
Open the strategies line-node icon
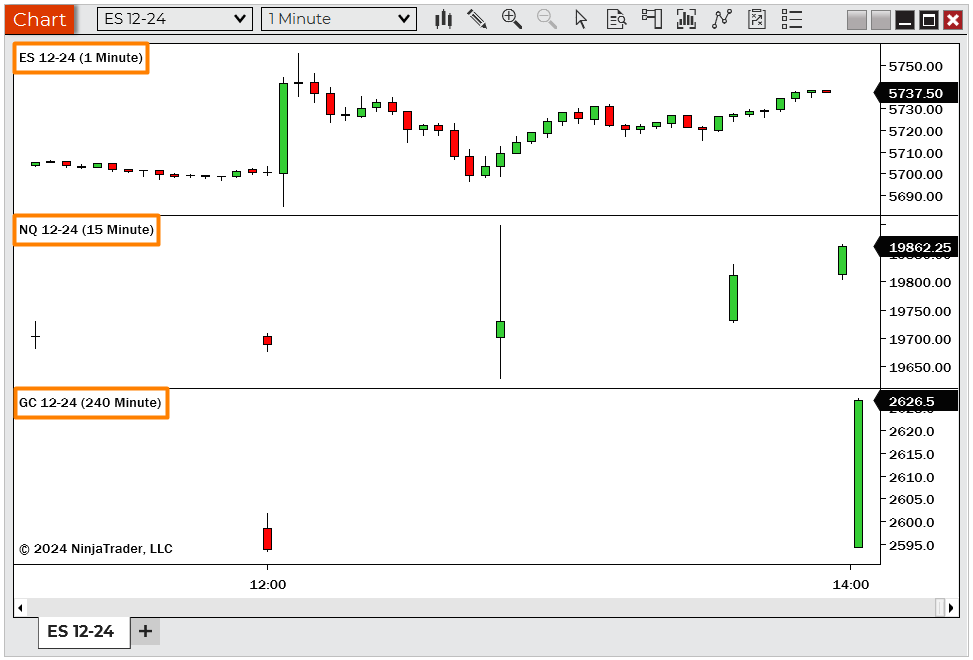tap(722, 19)
